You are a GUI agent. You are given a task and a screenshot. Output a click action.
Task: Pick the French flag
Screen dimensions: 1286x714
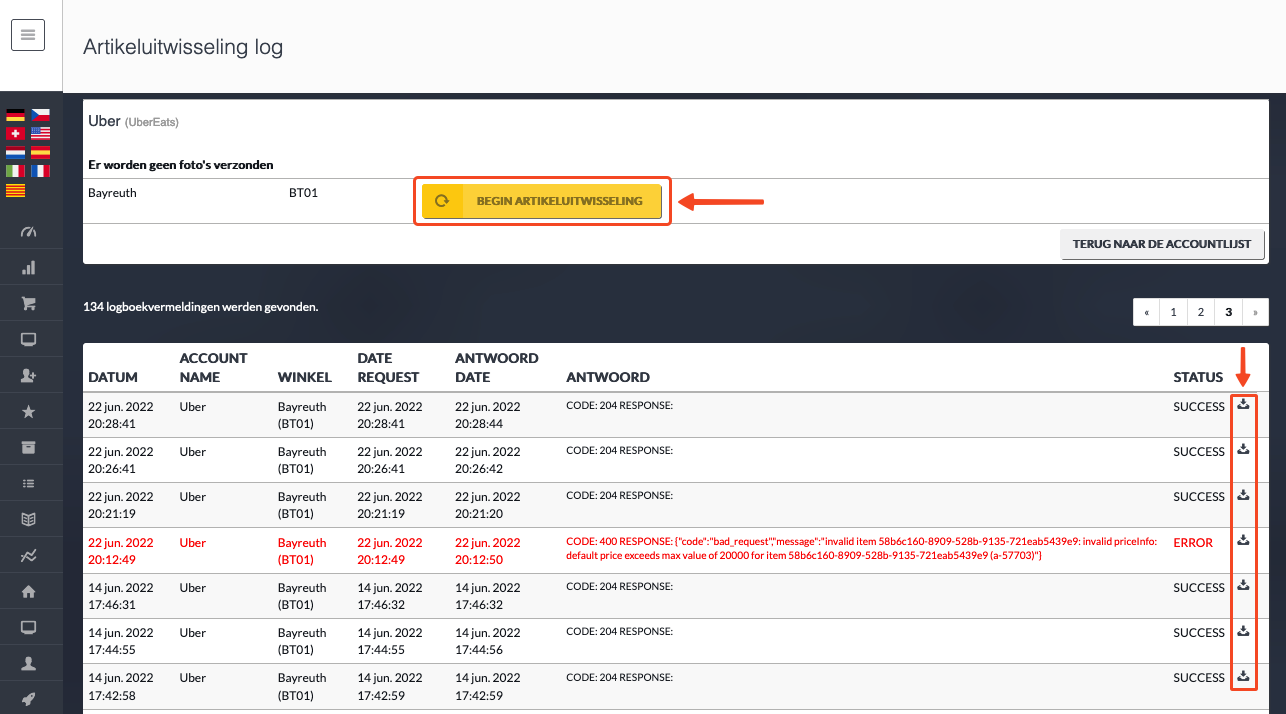coord(40,171)
